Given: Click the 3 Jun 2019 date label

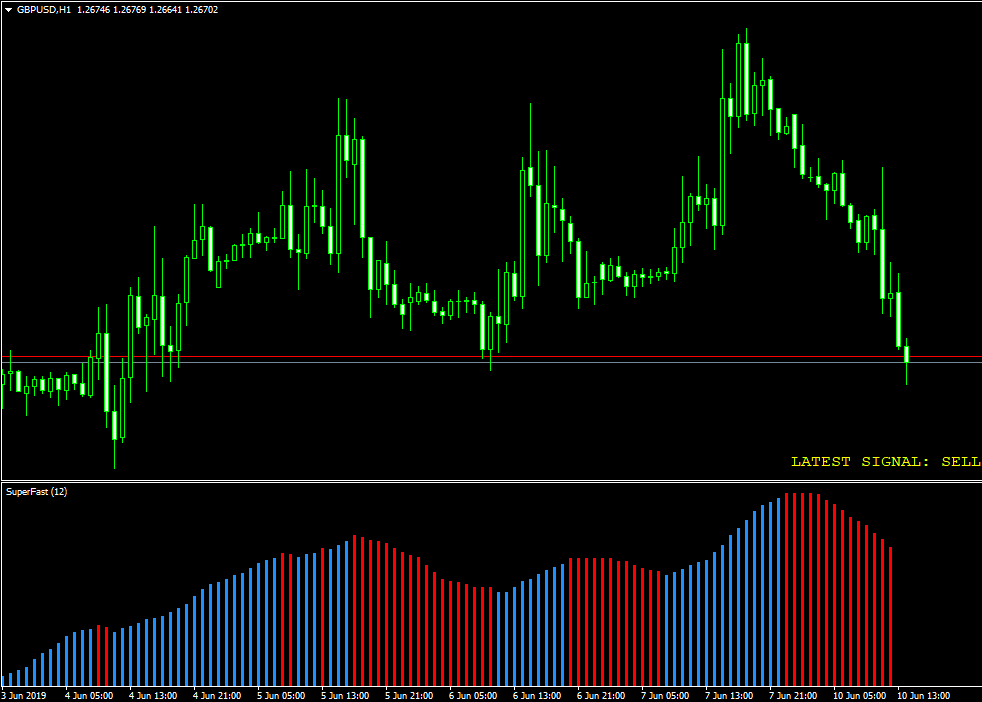Looking at the screenshot, I should 24,695.
